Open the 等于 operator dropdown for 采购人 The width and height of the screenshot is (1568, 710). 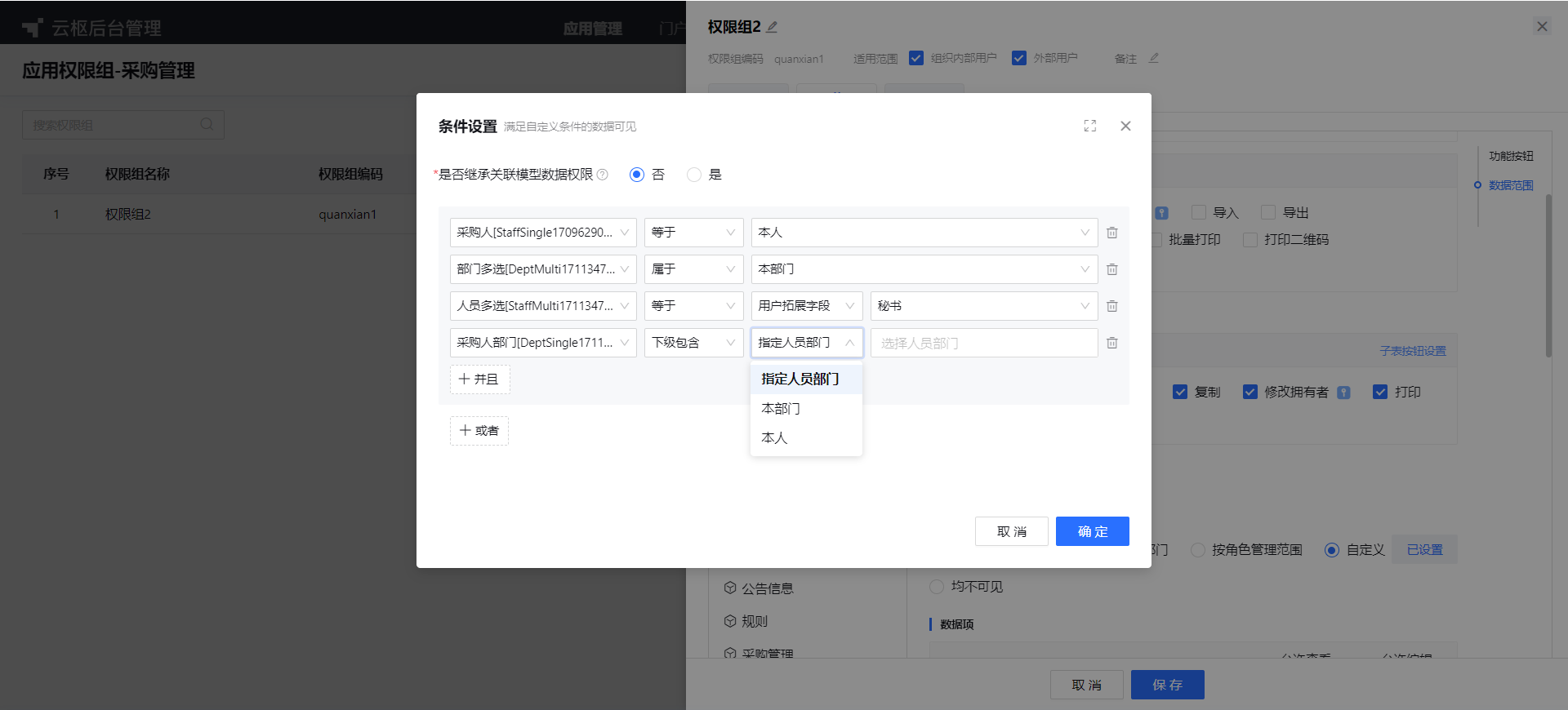pos(694,233)
